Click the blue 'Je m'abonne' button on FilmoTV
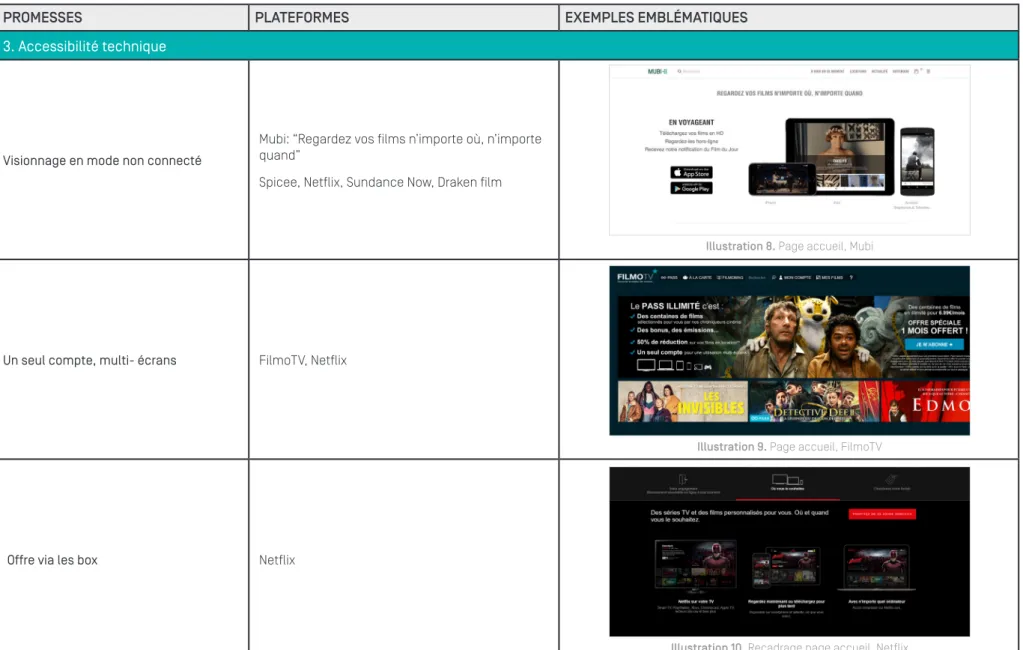Viewport: 1023px width, 650px height. coord(934,344)
